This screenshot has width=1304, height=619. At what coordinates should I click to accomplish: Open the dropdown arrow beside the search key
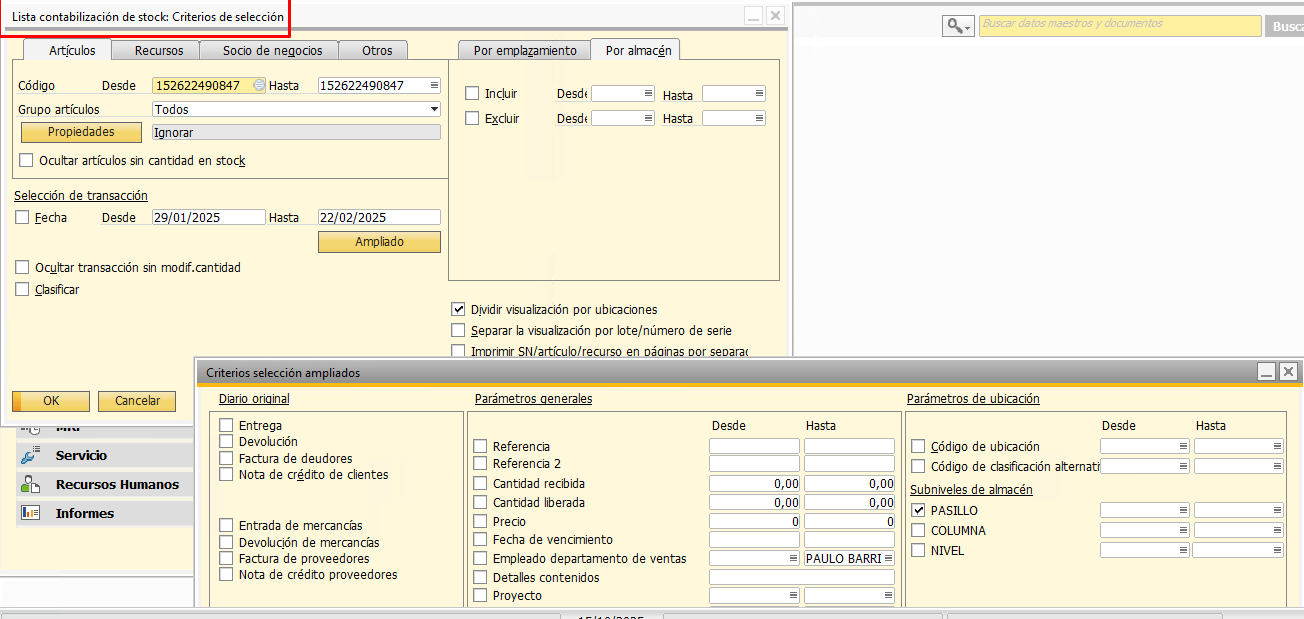coord(968,27)
